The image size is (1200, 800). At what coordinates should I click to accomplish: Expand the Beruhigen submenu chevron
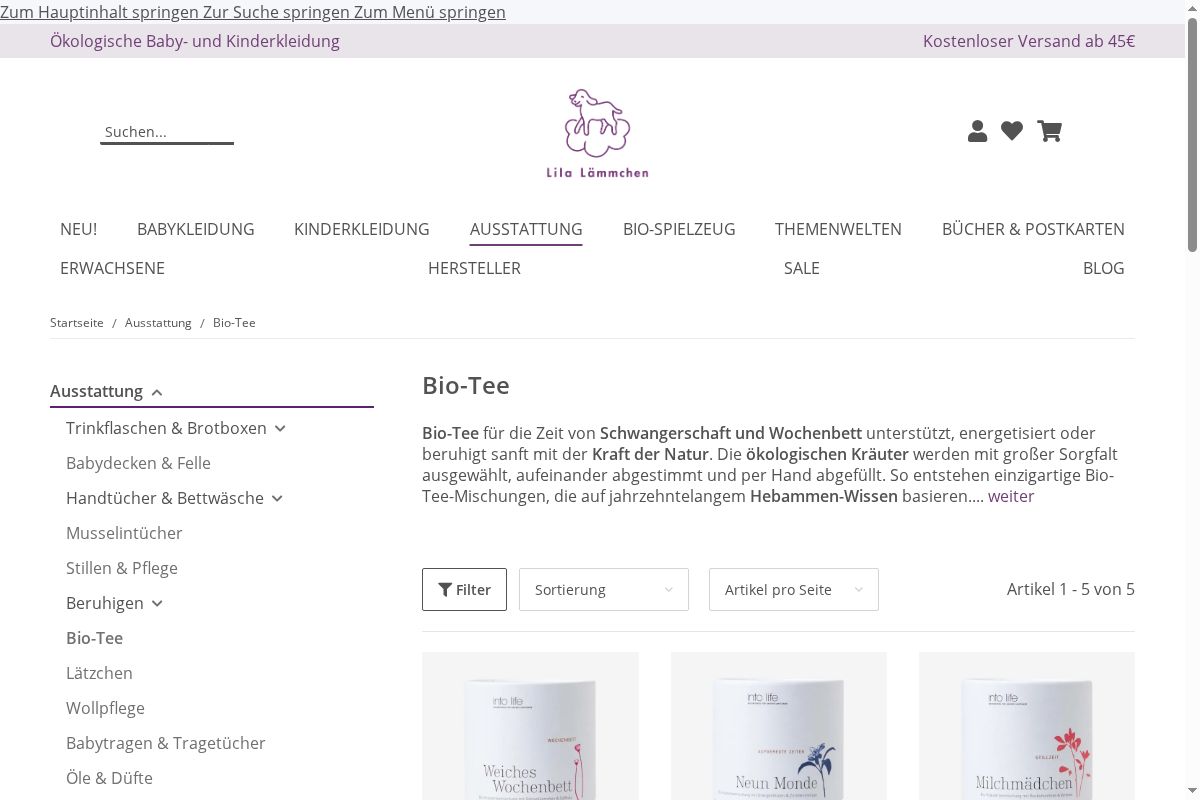click(x=157, y=603)
